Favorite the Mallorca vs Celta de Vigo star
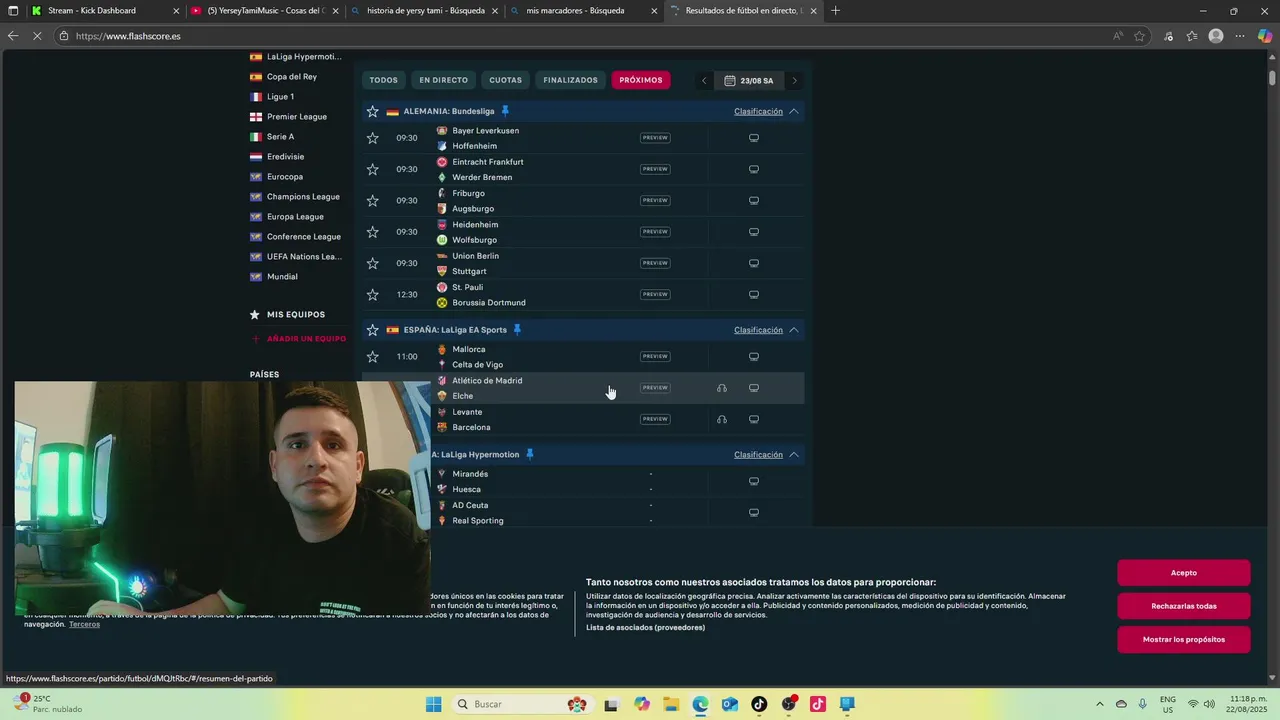This screenshot has width=1280, height=720. point(373,357)
